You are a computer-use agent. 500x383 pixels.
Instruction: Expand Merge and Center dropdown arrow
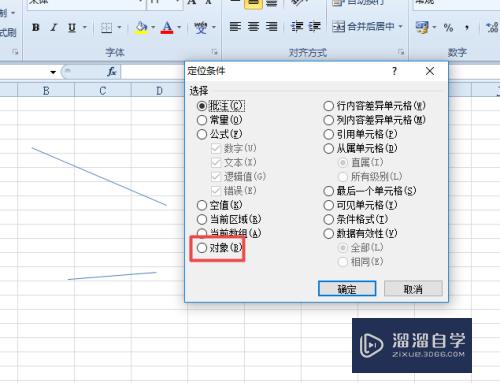[400, 26]
